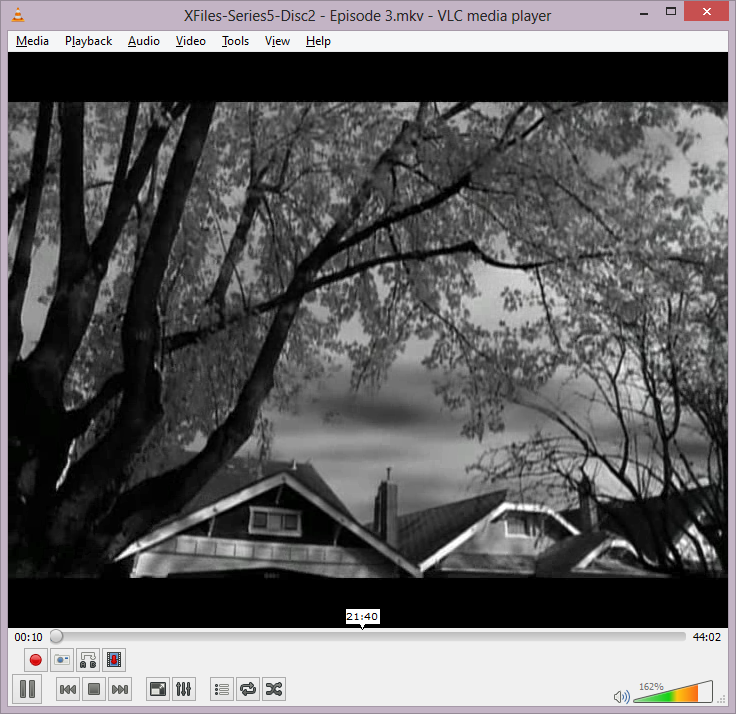Click the video display area

point(368,339)
